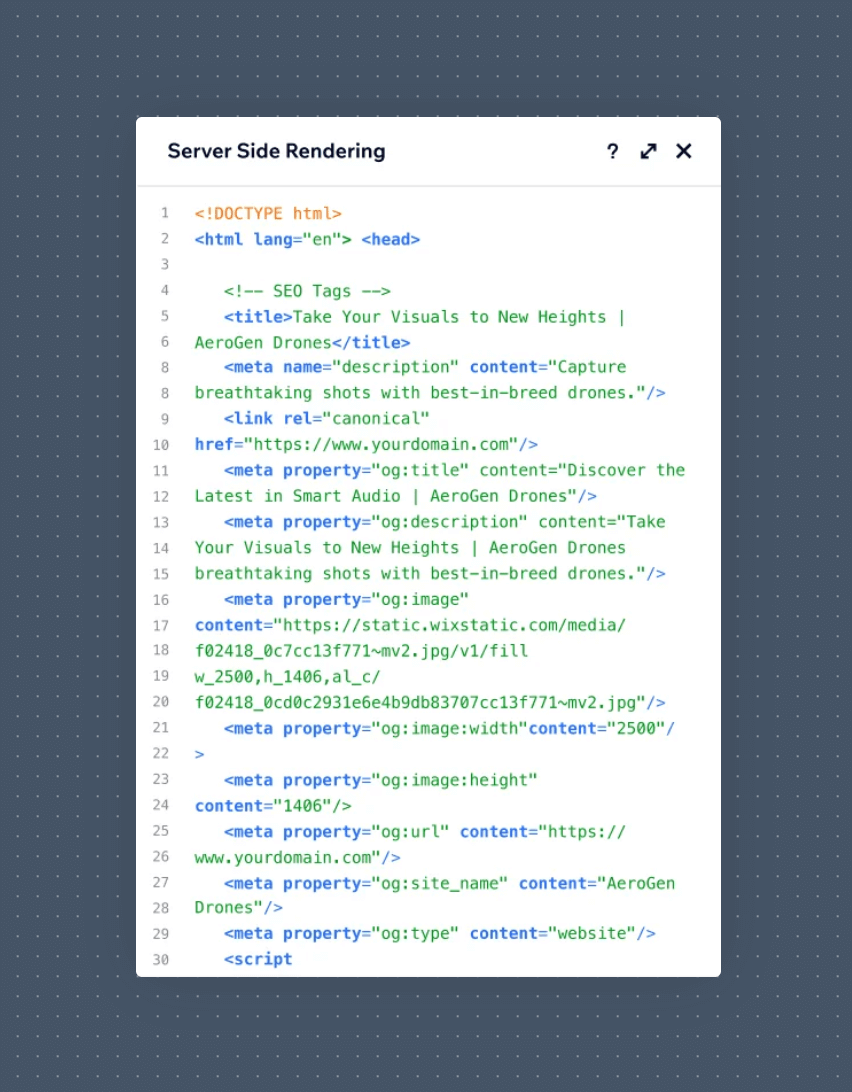
Task: Click the opening head tag
Action: (x=391, y=239)
